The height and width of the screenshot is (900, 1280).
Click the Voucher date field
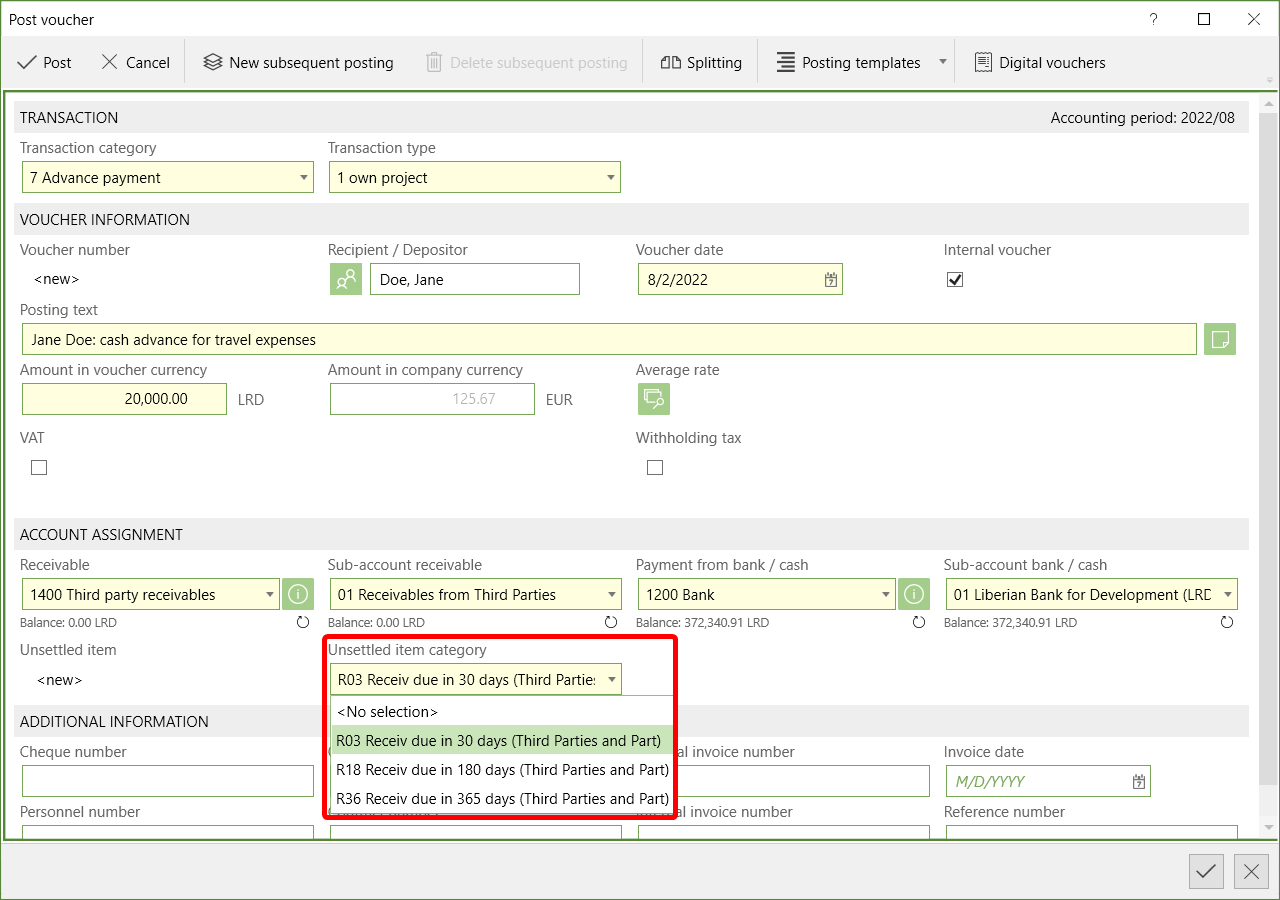pyautogui.click(x=740, y=279)
